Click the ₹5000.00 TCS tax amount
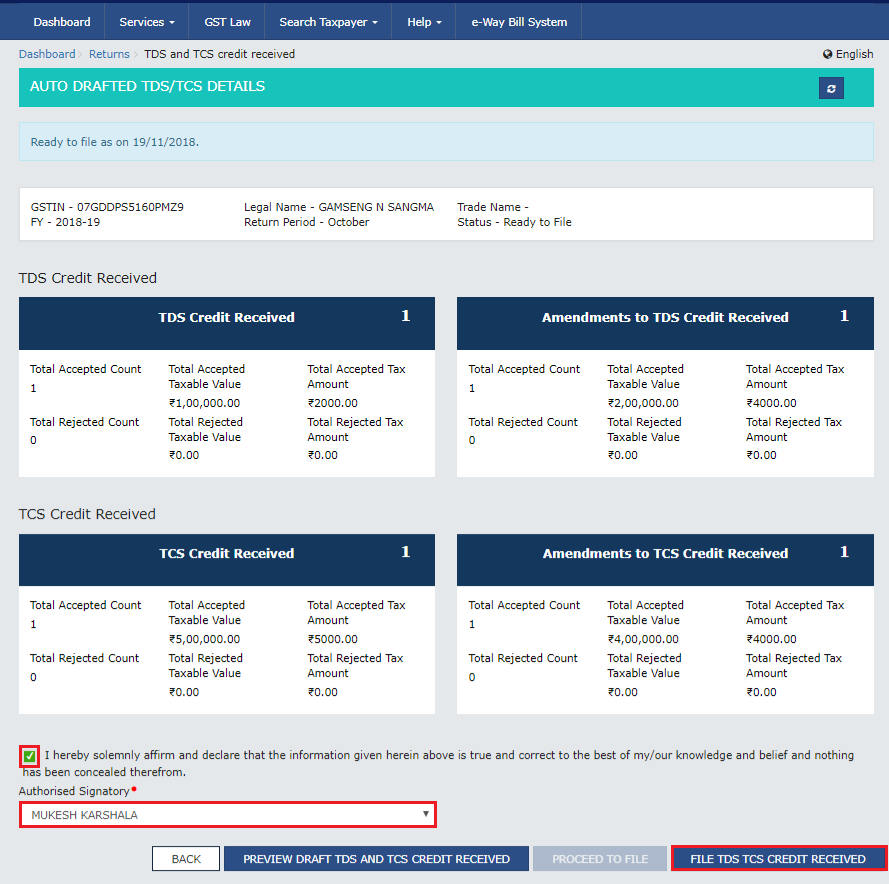Image resolution: width=889 pixels, height=884 pixels. (333, 639)
